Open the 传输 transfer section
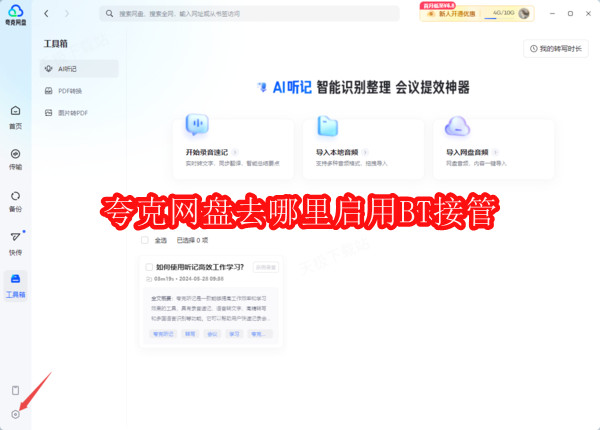The image size is (600, 430). coord(15,160)
